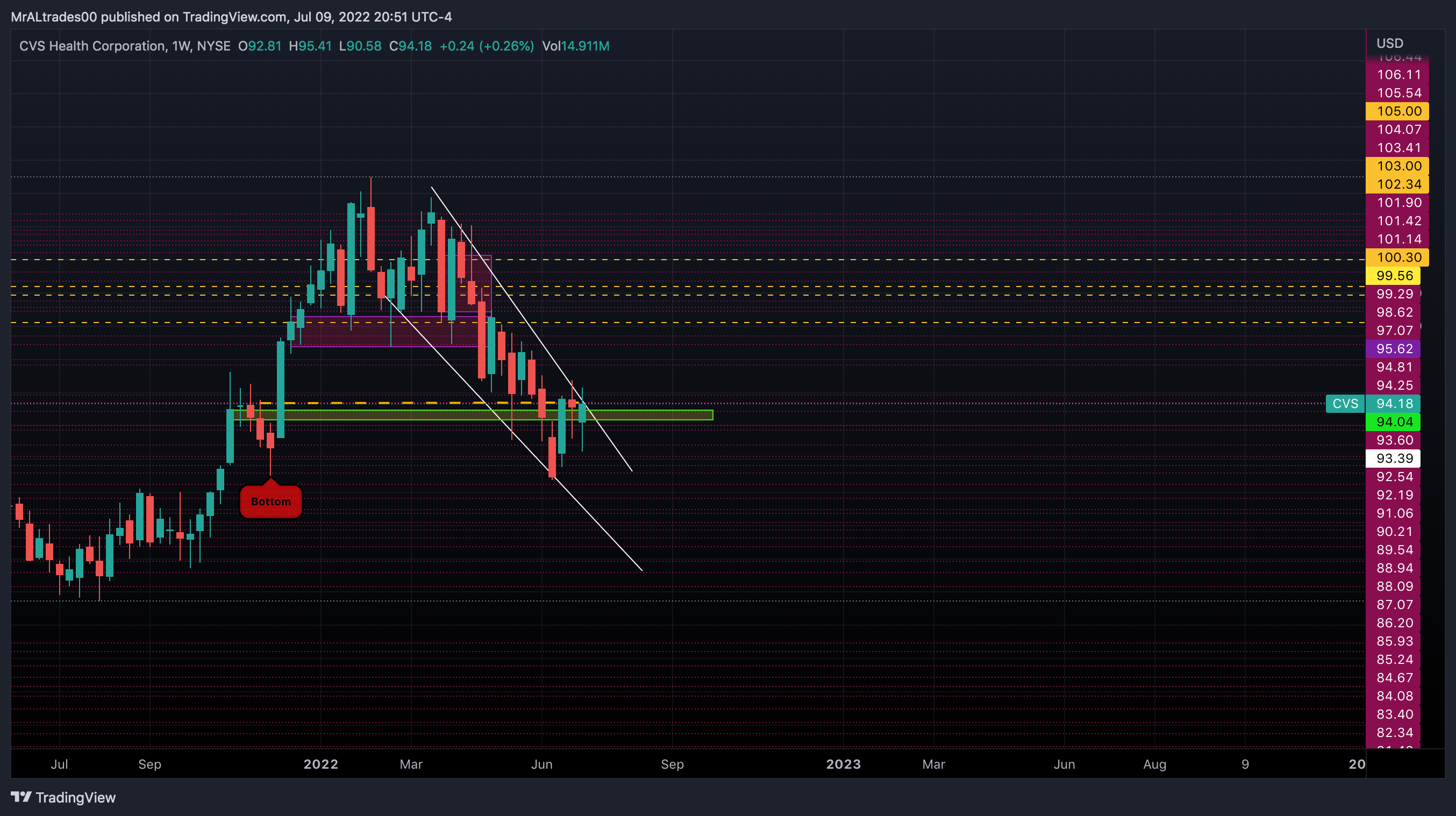This screenshot has height=816, width=1456.
Task: Click the 2022 label on time axis
Action: pyautogui.click(x=320, y=764)
